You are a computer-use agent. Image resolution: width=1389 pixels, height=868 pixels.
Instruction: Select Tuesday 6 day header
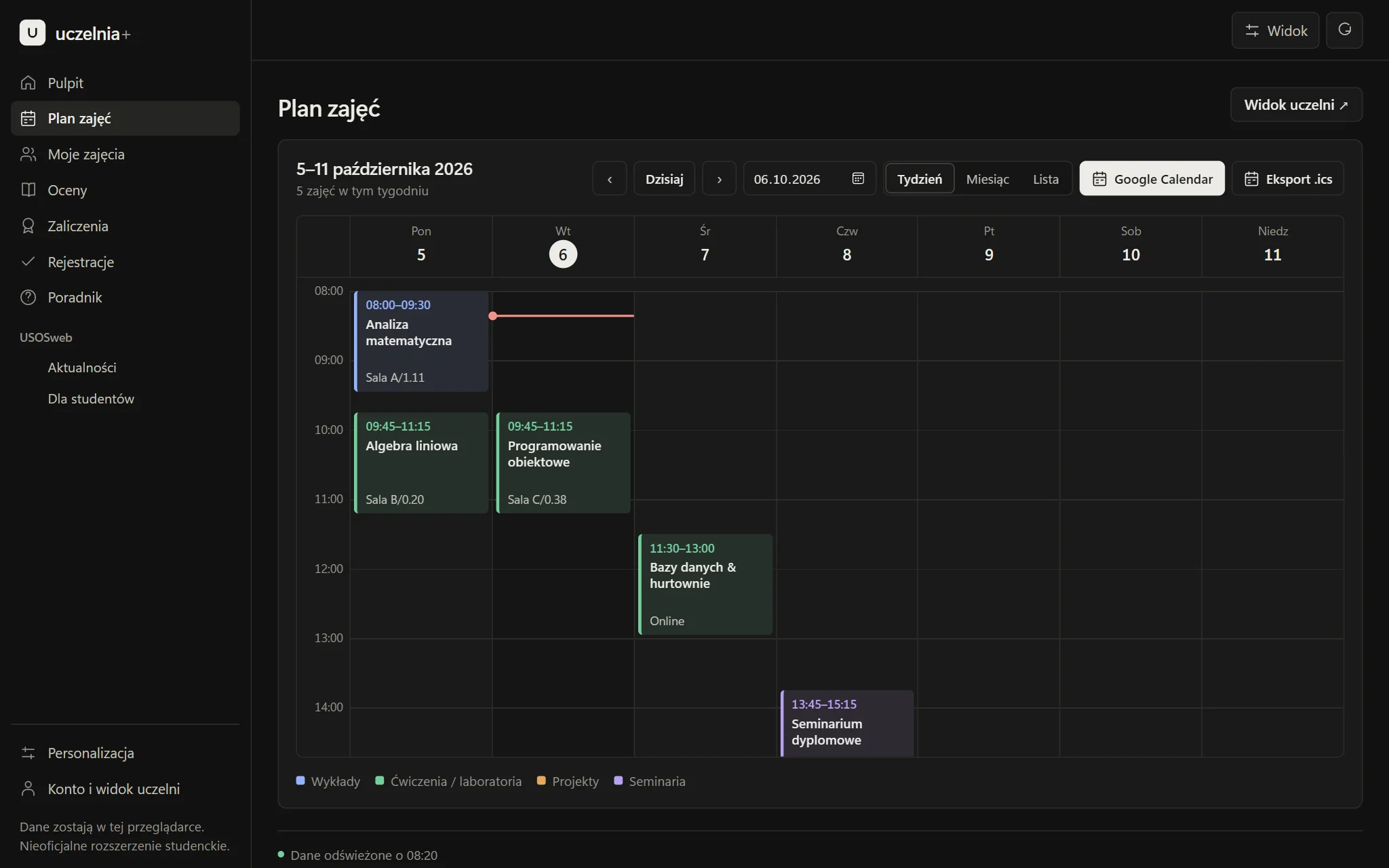563,246
